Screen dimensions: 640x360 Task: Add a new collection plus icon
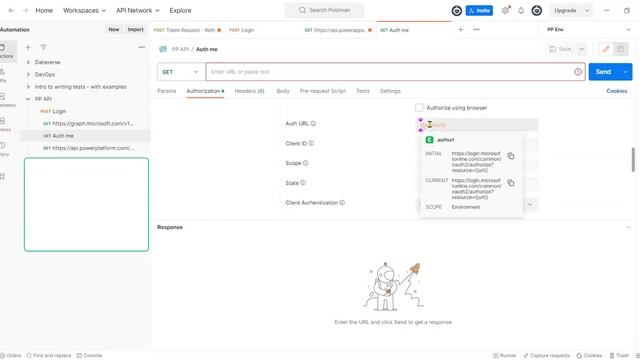point(28,47)
